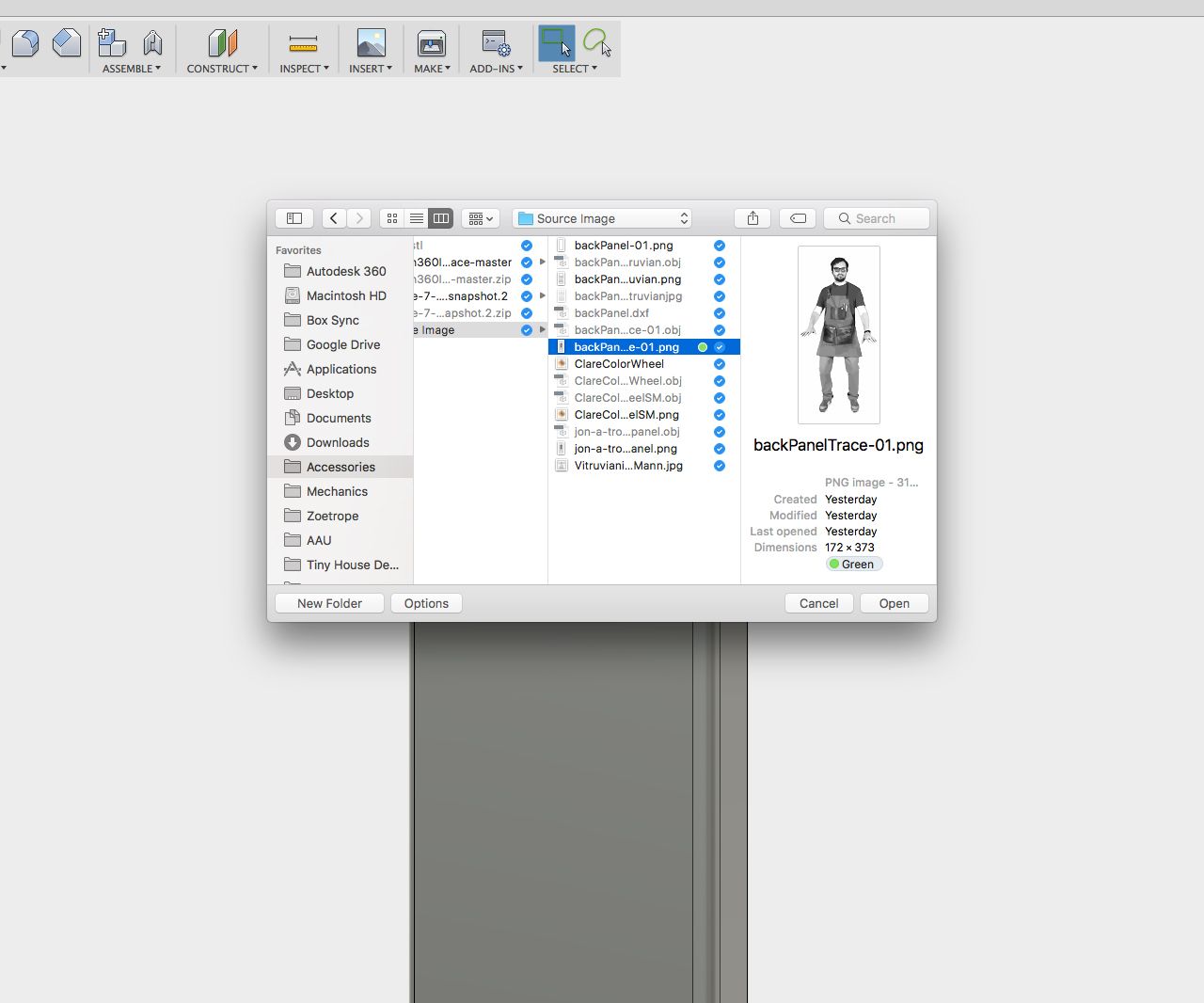Choose the Construct plane icon
This screenshot has height=1003, width=1204.
coord(222,43)
